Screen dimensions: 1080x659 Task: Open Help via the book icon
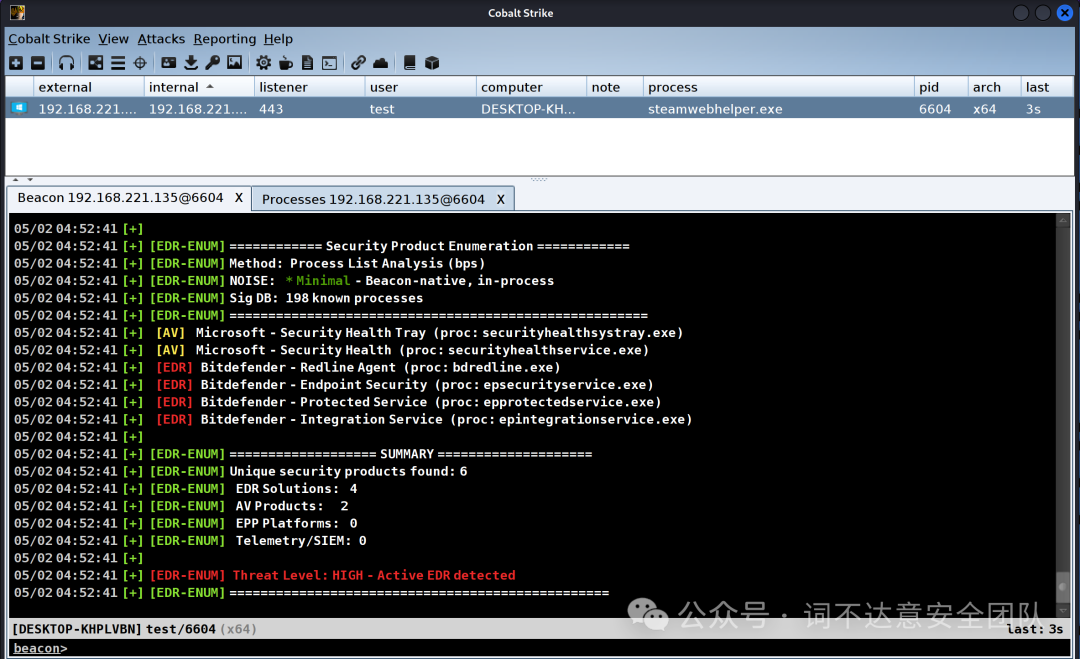[409, 63]
